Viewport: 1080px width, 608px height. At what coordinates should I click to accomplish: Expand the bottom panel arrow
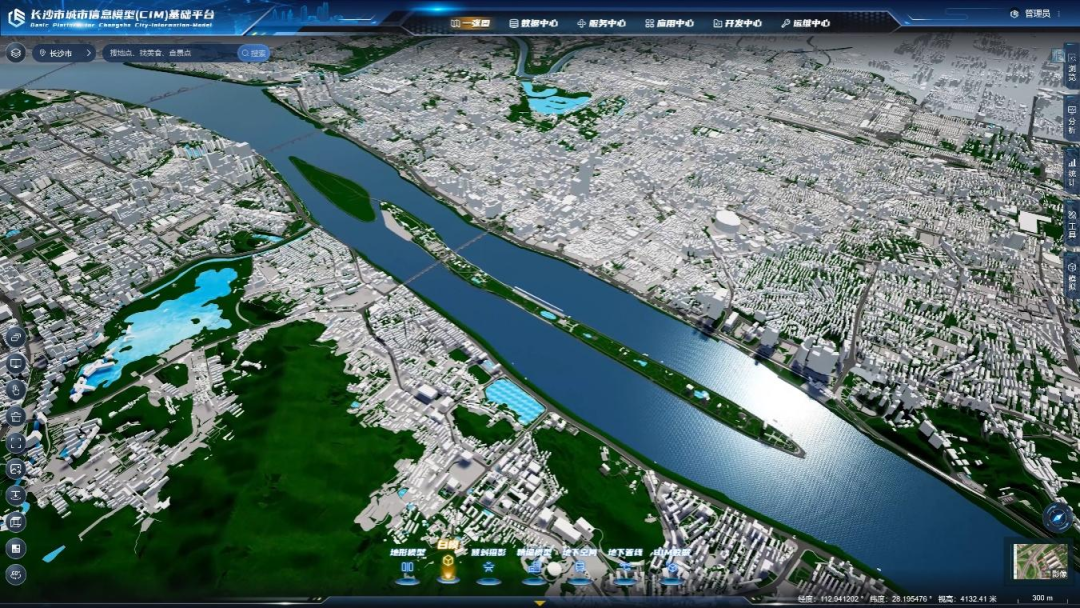pyautogui.click(x=540, y=603)
